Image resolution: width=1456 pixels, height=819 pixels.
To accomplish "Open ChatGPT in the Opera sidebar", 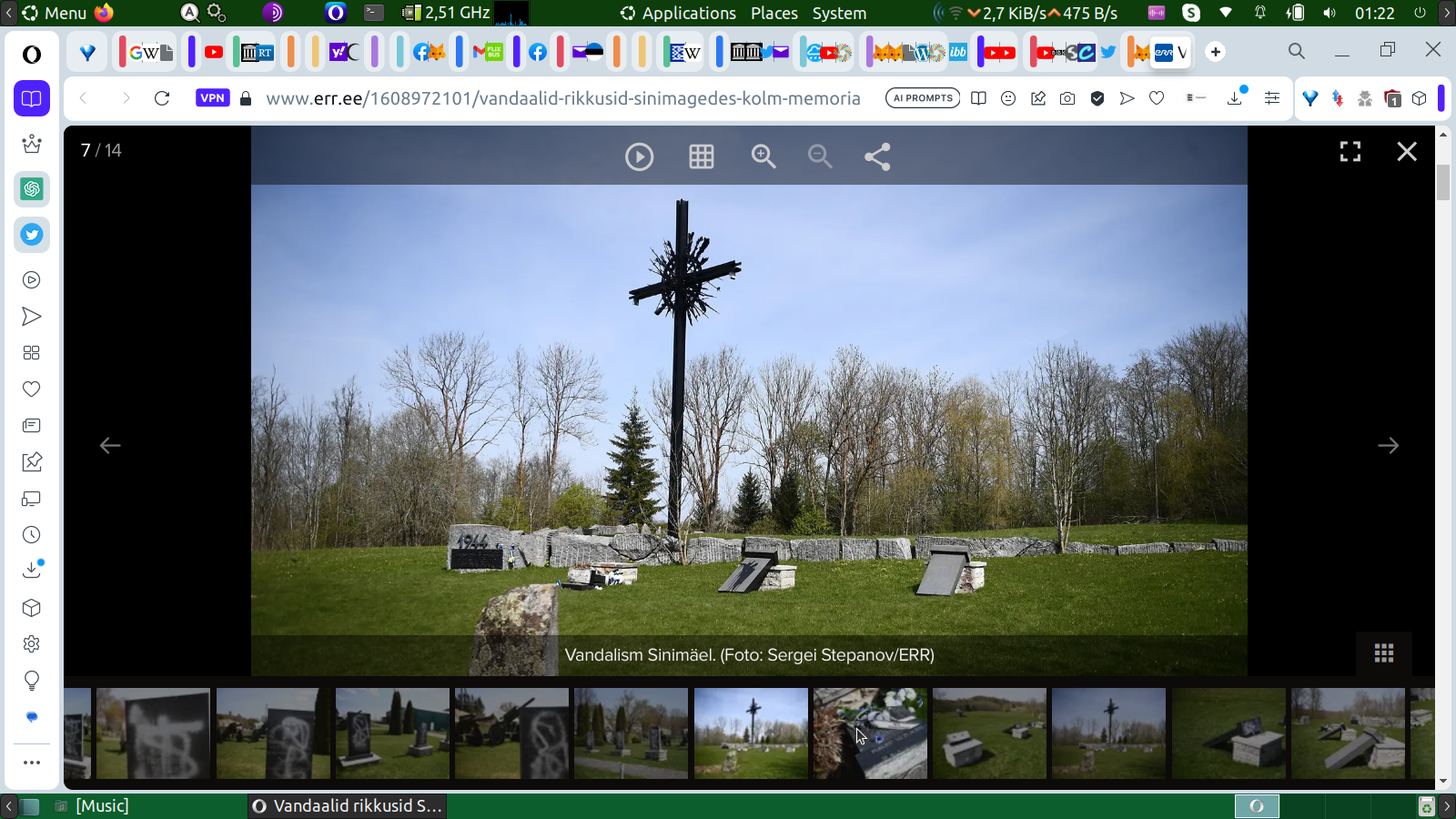I will 32,189.
